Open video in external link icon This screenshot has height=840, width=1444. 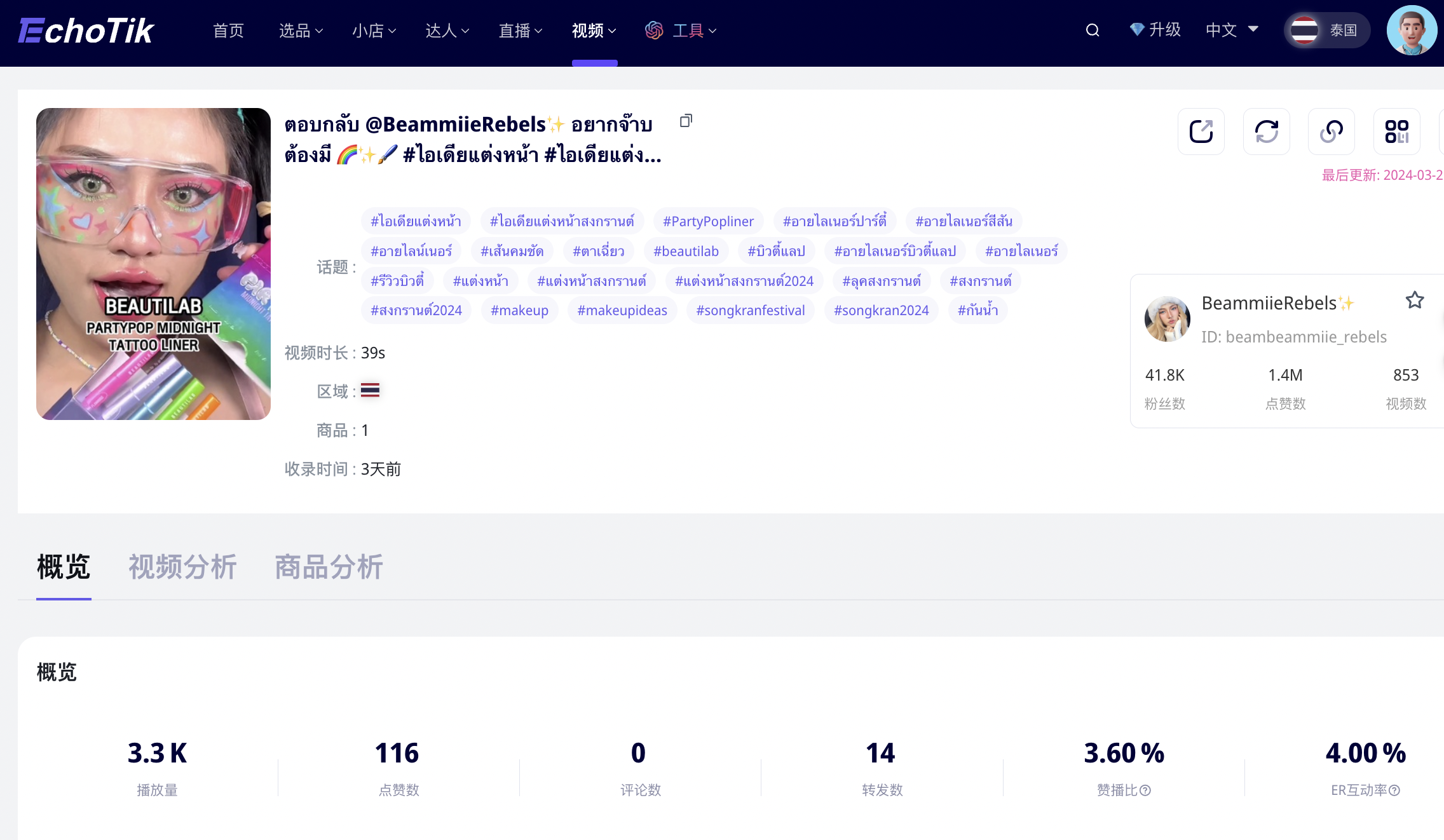click(x=1201, y=132)
